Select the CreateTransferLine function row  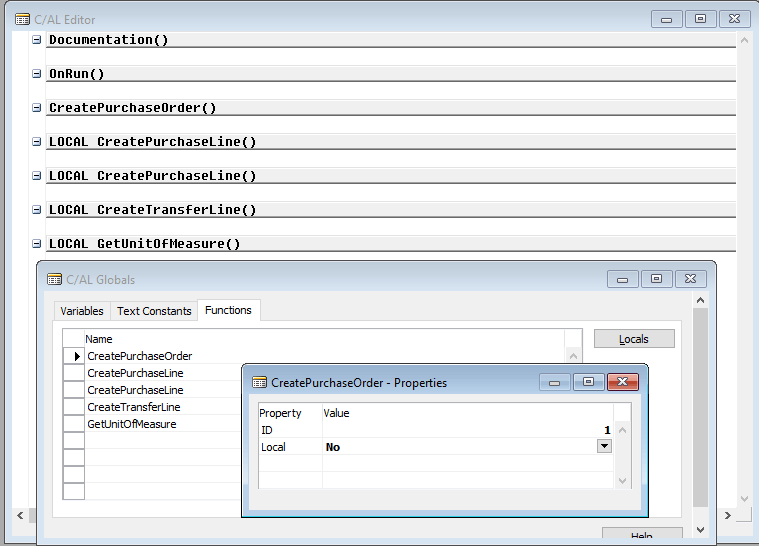coord(134,407)
